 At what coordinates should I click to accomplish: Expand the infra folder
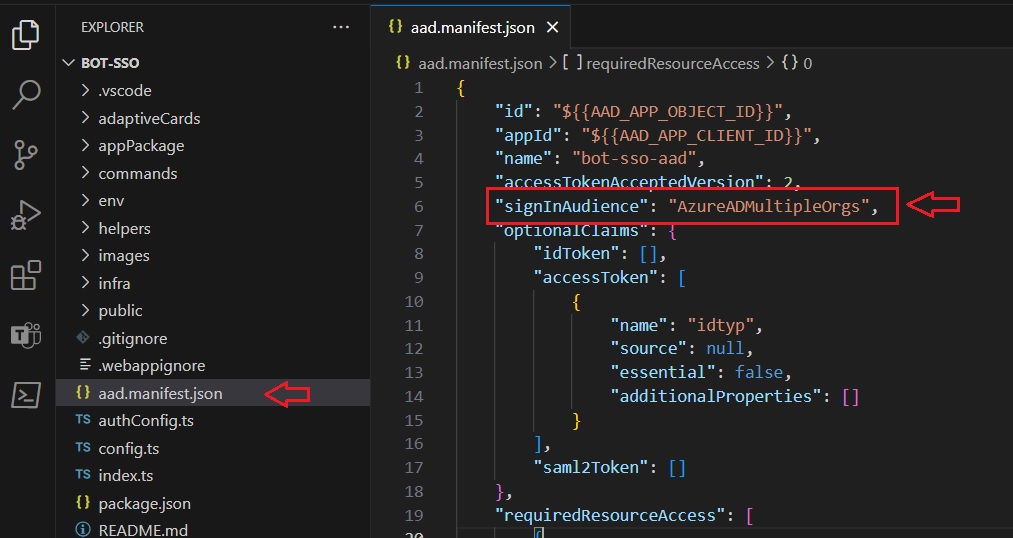[x=114, y=283]
